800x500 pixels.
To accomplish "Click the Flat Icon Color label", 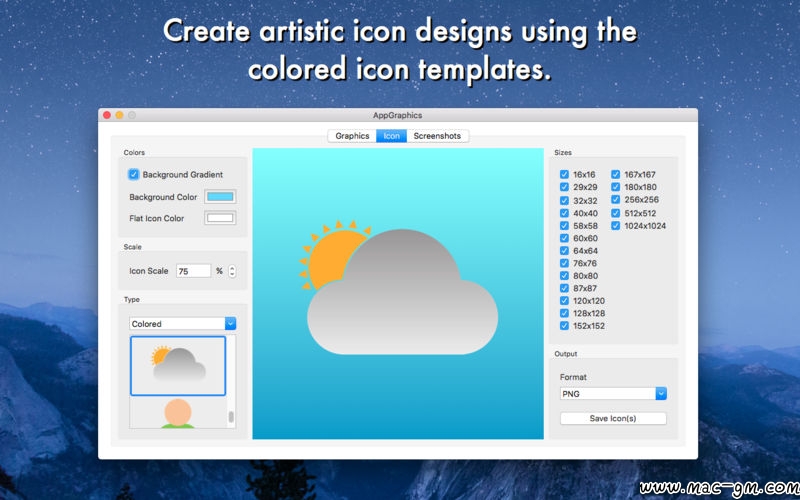I will tap(157, 218).
